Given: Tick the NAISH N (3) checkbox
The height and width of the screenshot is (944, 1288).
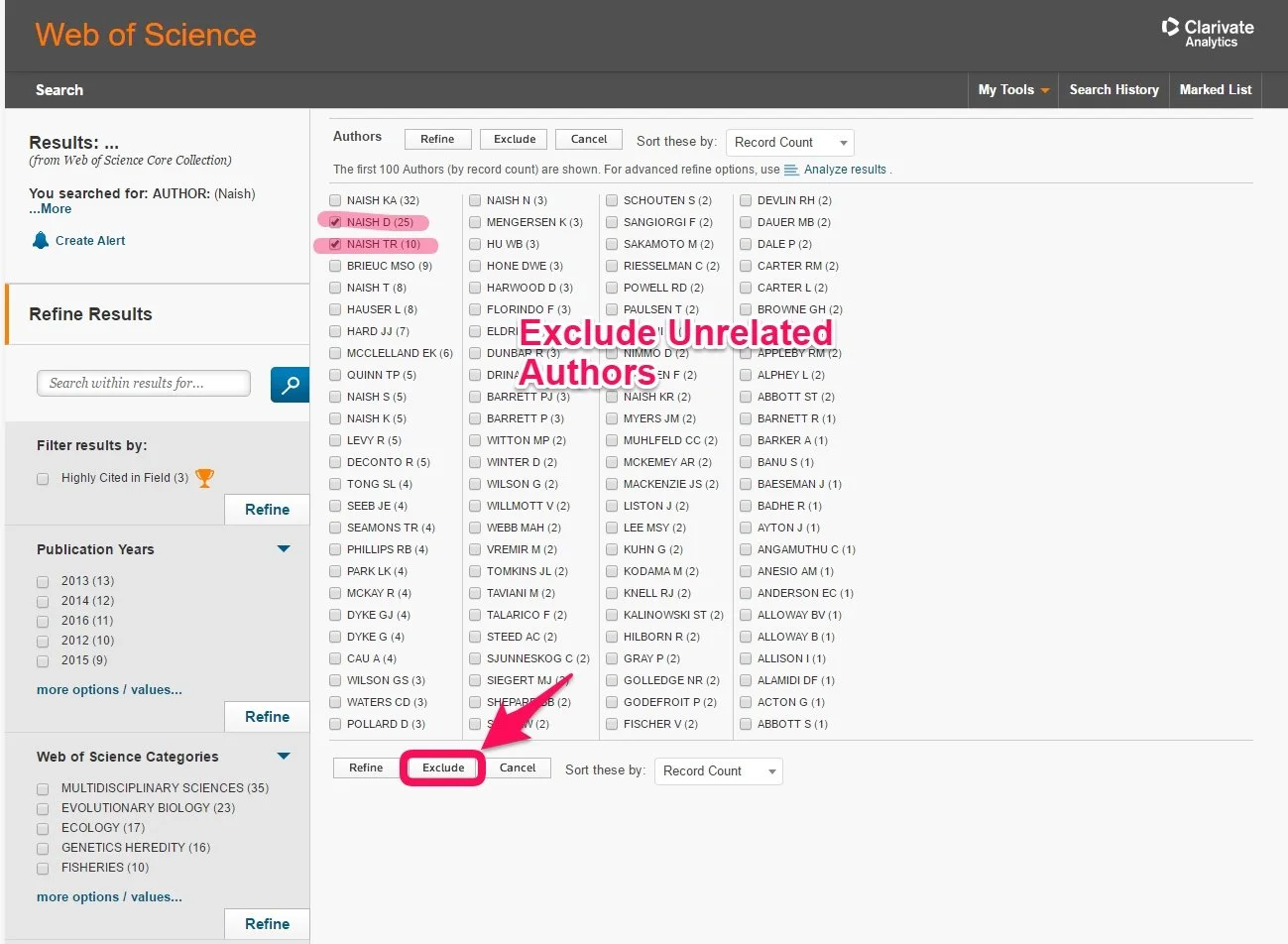Looking at the screenshot, I should pos(475,200).
